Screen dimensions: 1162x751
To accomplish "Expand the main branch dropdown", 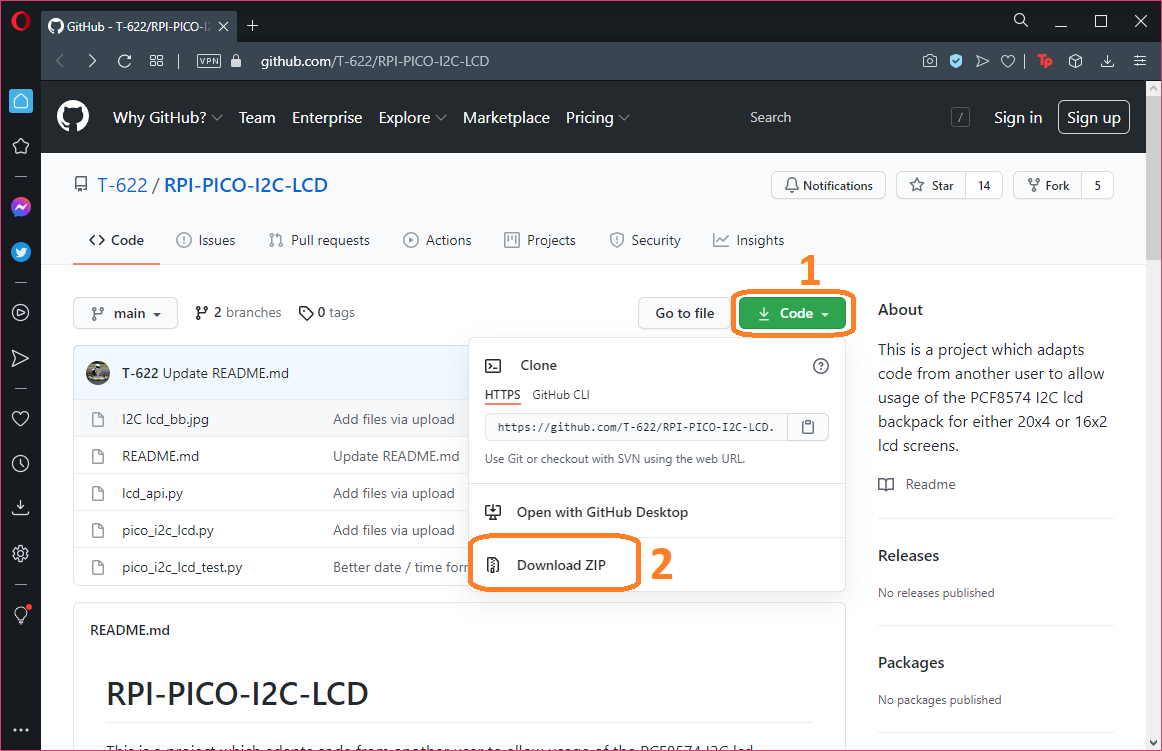I will tap(125, 313).
